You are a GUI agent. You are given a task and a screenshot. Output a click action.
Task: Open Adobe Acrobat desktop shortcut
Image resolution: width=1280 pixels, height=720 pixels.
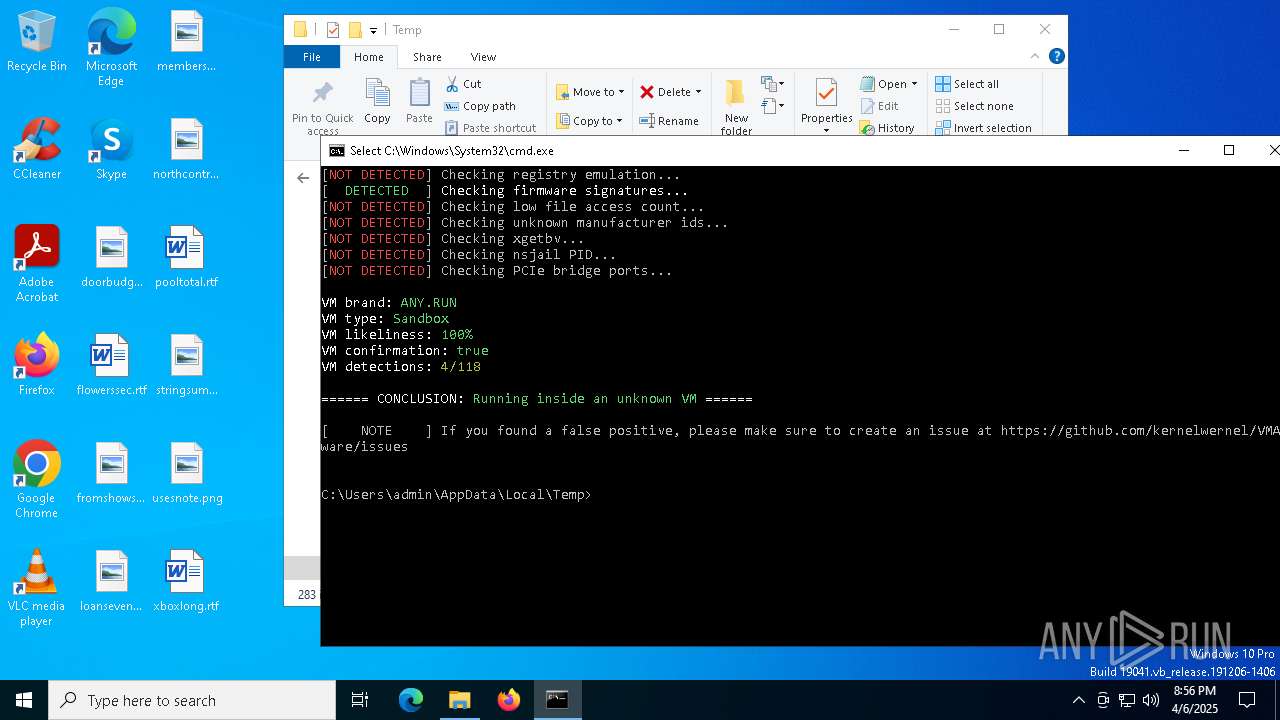[37, 264]
